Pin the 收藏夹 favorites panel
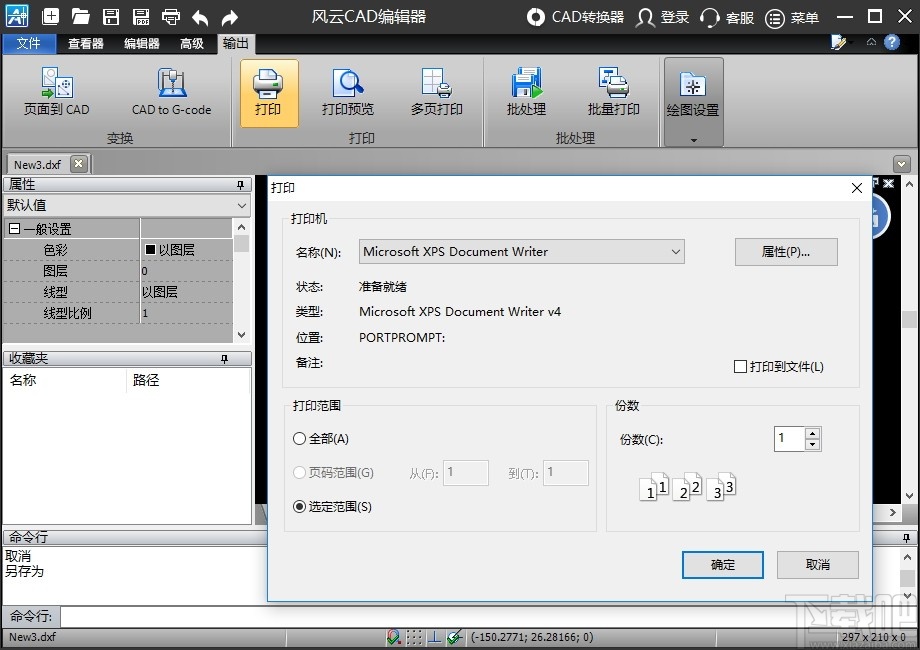The height and width of the screenshot is (650, 920). (x=224, y=358)
